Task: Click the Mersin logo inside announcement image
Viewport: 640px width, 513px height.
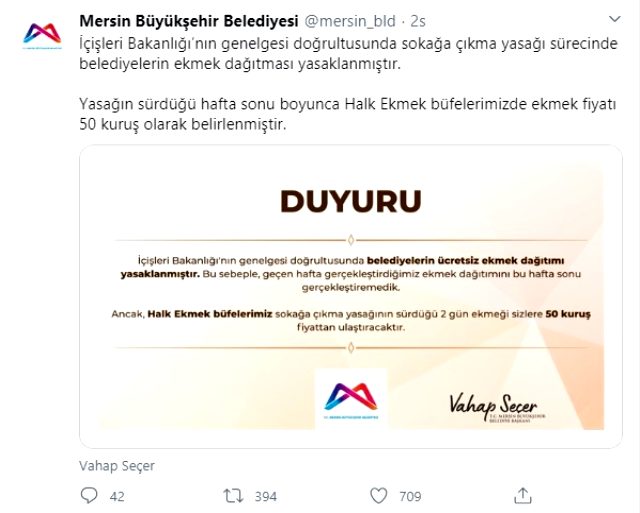Action: [351, 398]
